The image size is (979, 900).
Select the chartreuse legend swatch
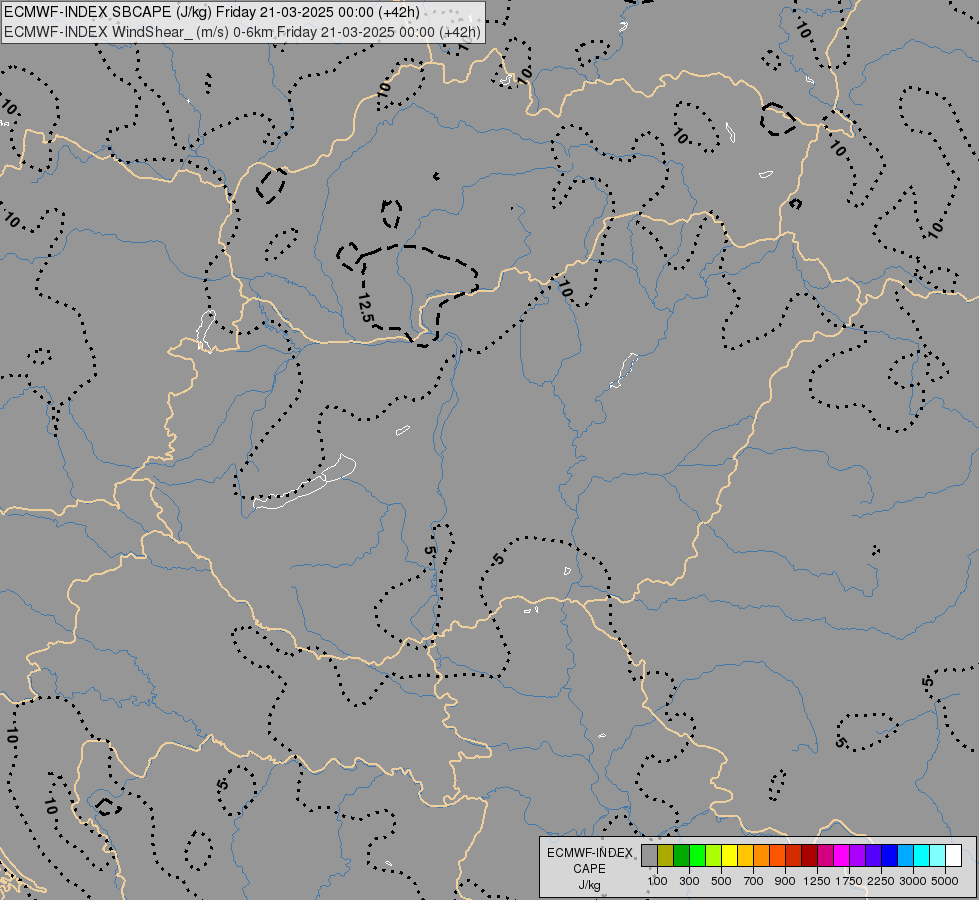[713, 856]
